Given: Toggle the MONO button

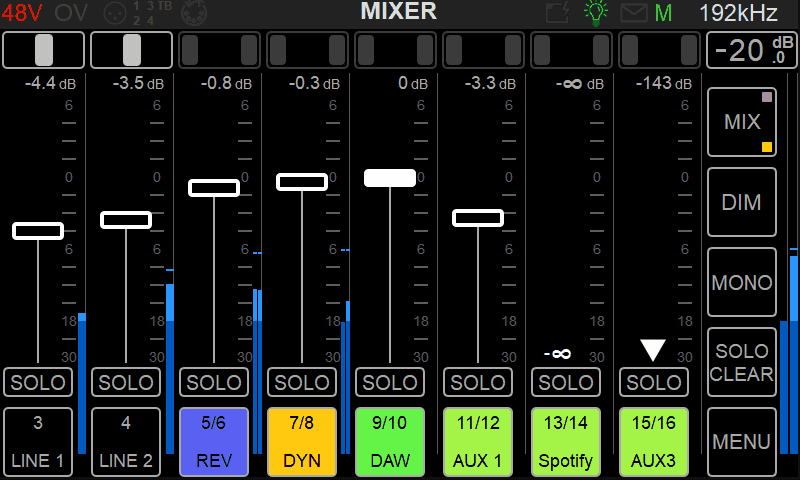Looking at the screenshot, I should [742, 282].
